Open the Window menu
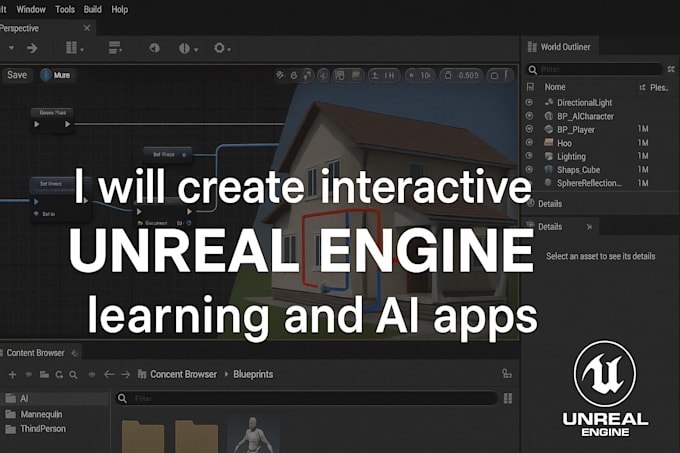The height and width of the screenshot is (453, 680). click(31, 9)
